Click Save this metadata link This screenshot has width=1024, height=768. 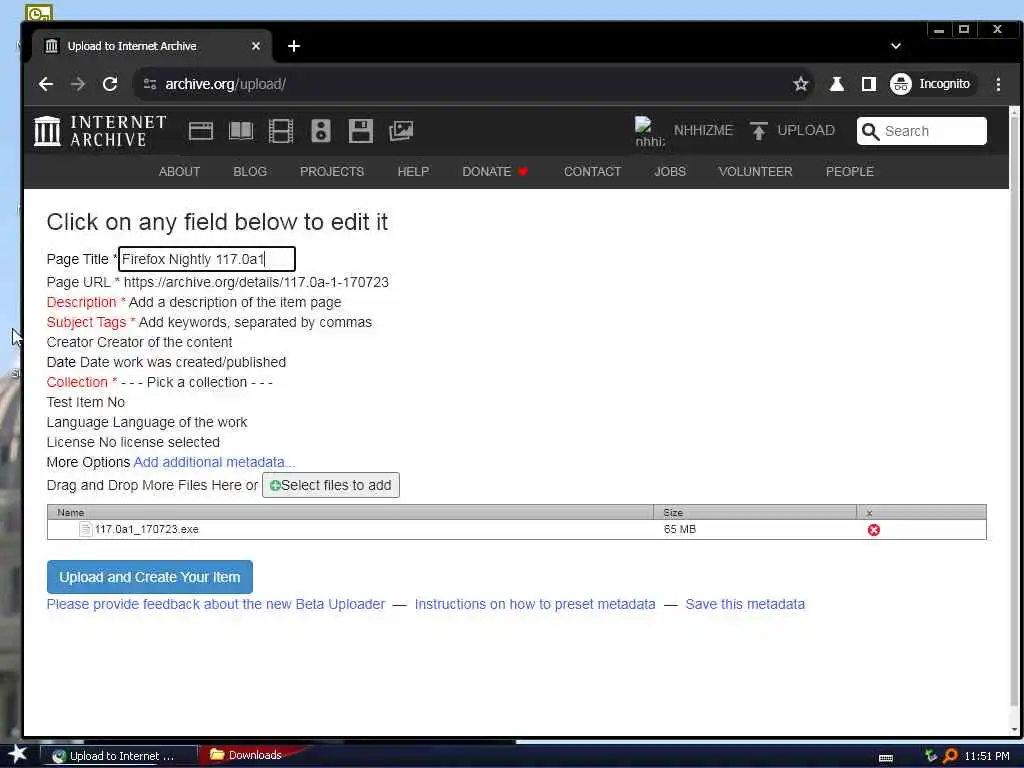(x=745, y=605)
